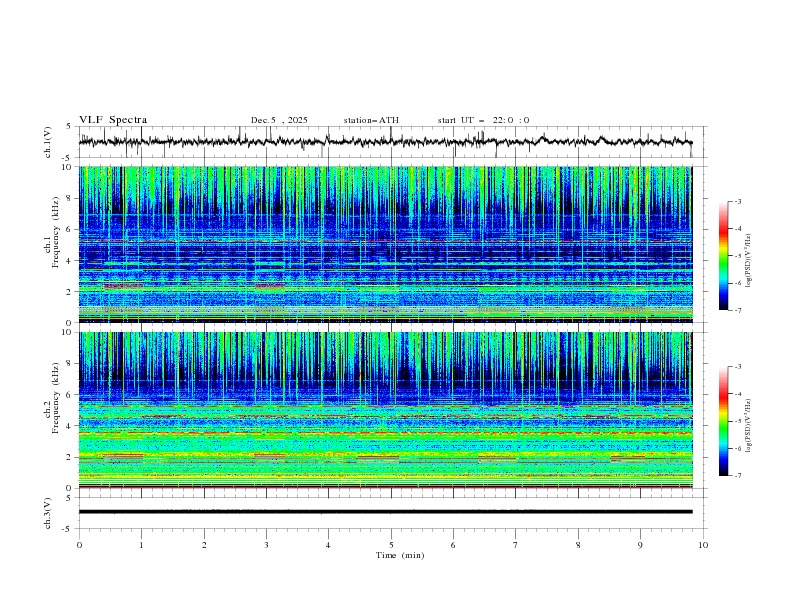Click time axis tick label "8"
This screenshot has width=792, height=612.
(578, 545)
